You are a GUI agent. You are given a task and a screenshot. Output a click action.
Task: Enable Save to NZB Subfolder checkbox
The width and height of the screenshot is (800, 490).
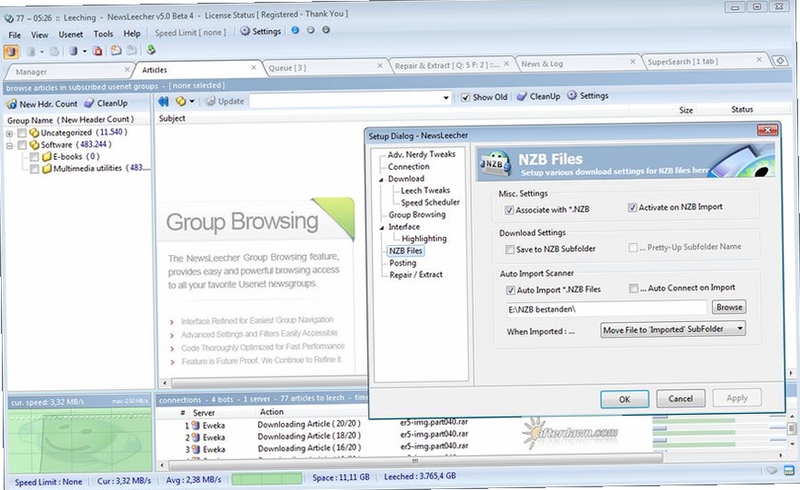pos(509,249)
